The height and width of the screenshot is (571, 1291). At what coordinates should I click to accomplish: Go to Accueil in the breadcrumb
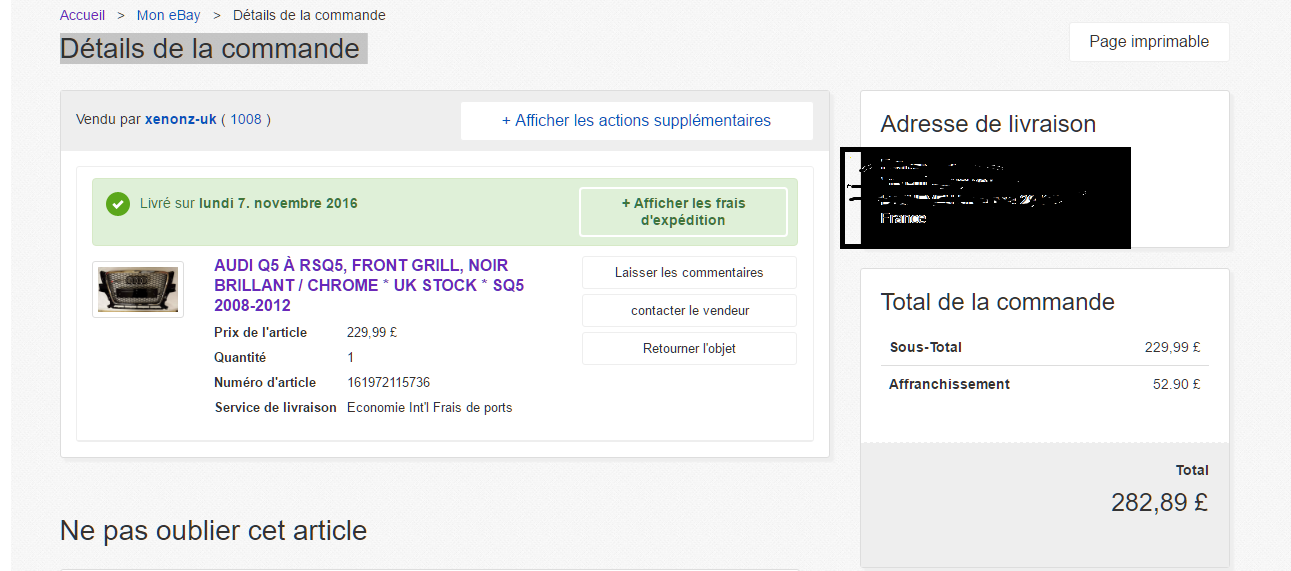tap(82, 15)
